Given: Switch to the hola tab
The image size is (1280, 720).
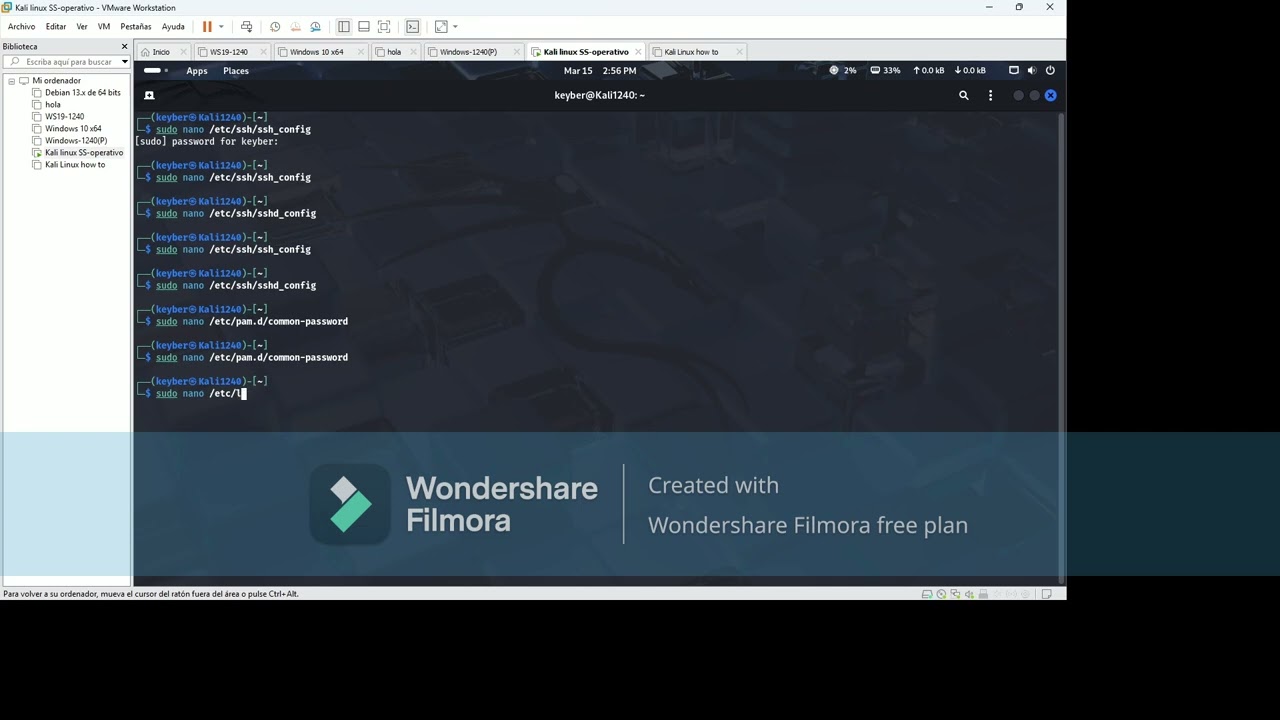Looking at the screenshot, I should click(393, 52).
